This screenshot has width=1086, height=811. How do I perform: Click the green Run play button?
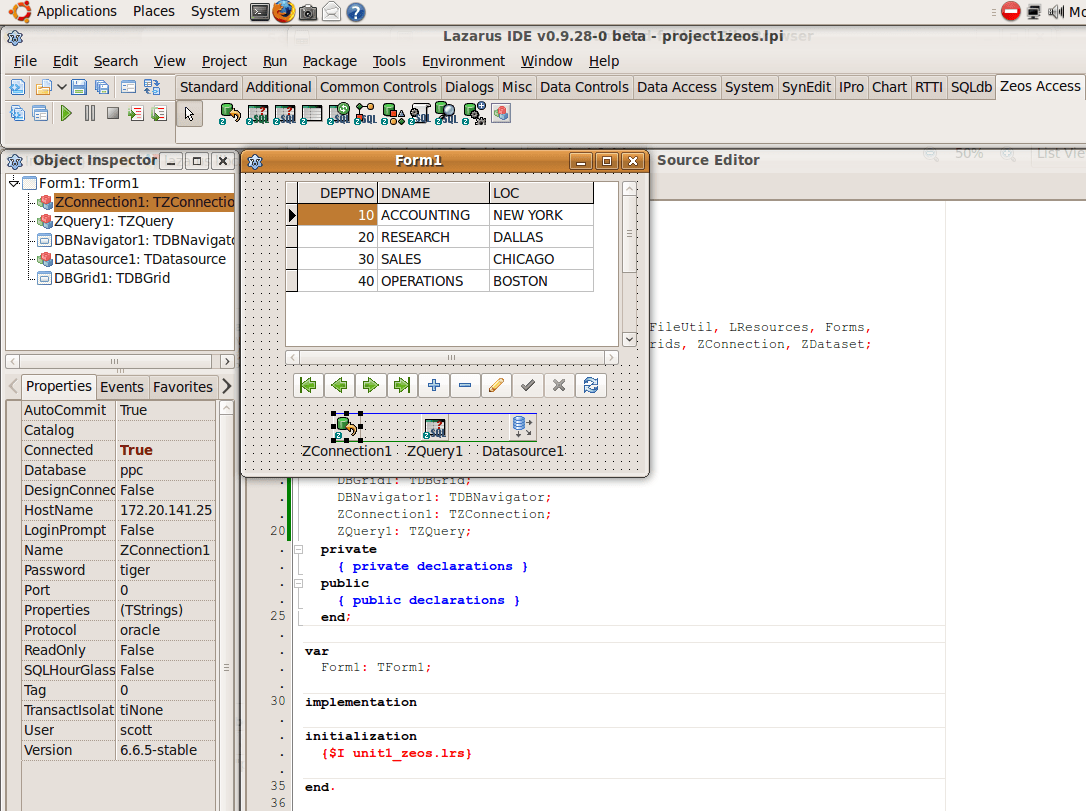(x=66, y=113)
